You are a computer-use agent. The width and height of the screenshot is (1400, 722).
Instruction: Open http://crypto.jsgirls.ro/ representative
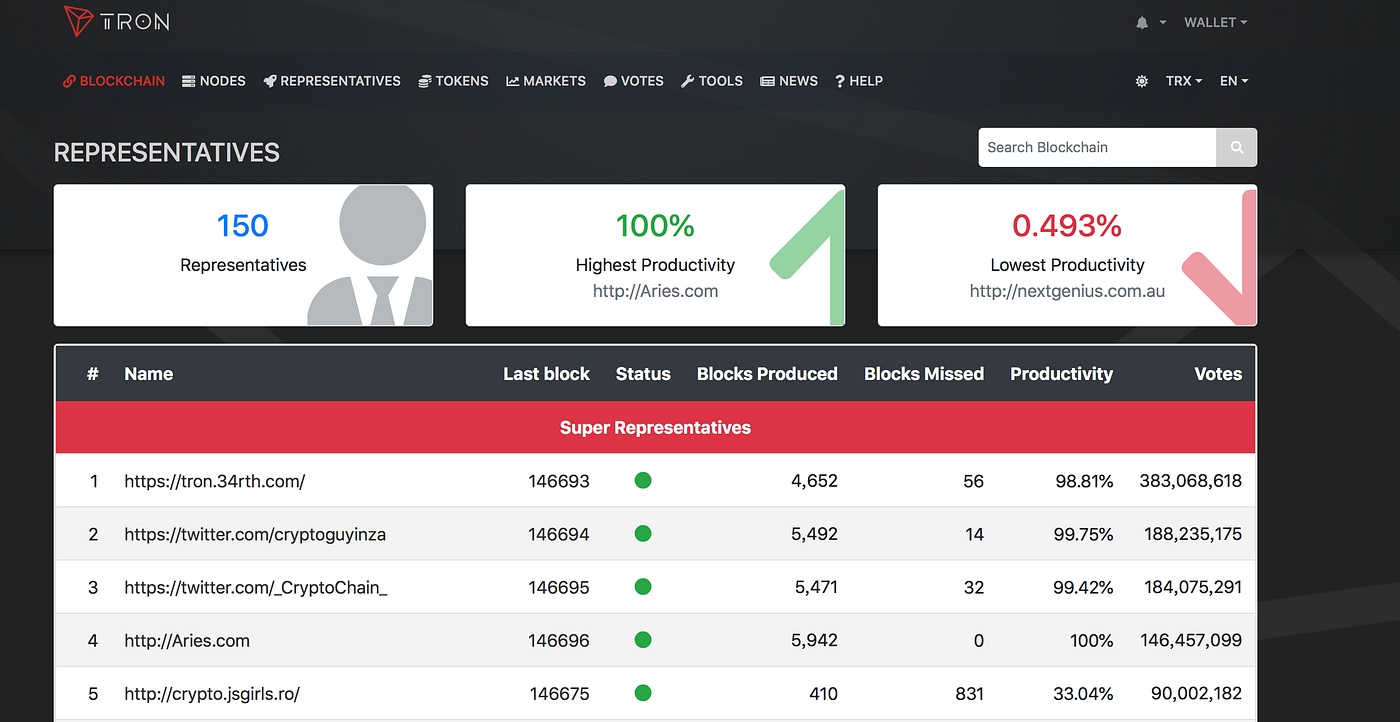point(212,694)
